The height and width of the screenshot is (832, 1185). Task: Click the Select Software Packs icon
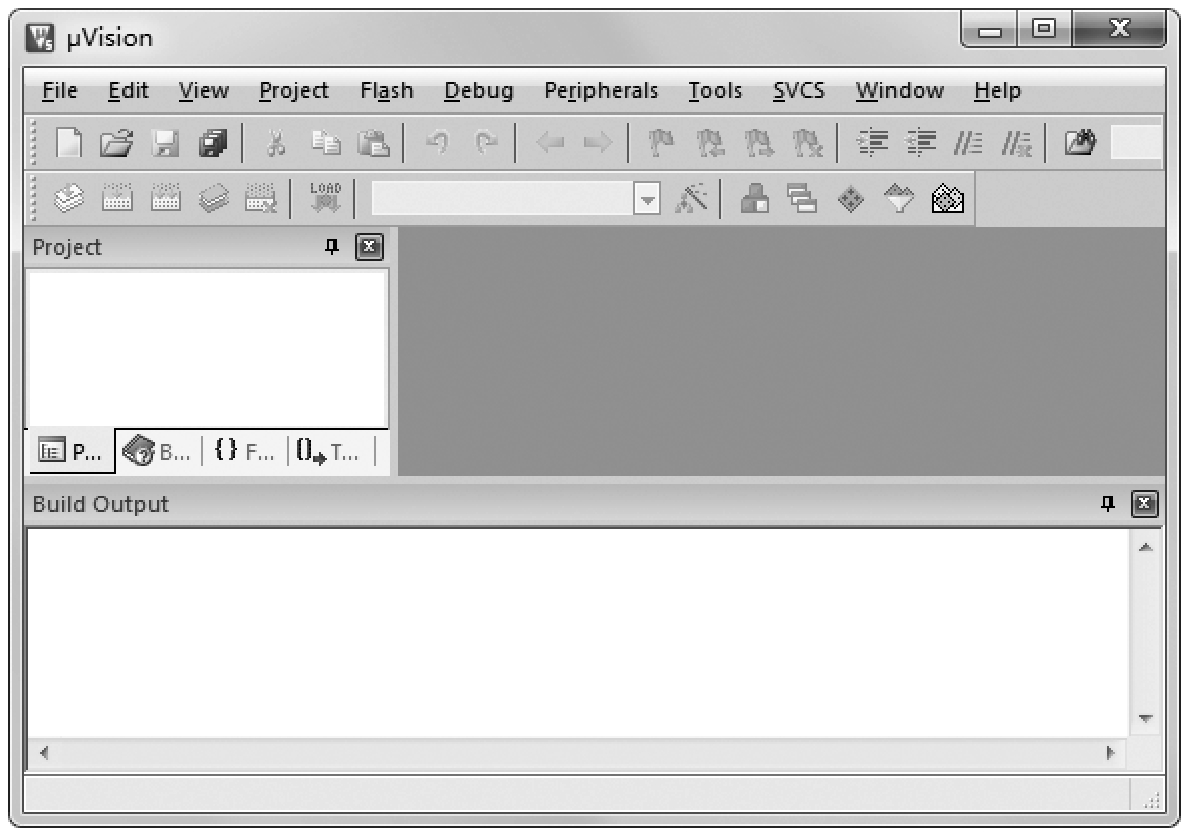click(x=899, y=199)
